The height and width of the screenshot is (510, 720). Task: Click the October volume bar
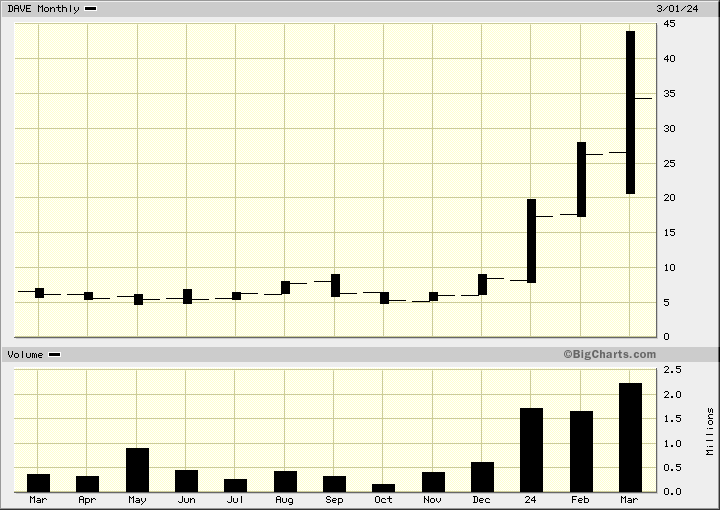[x=383, y=488]
